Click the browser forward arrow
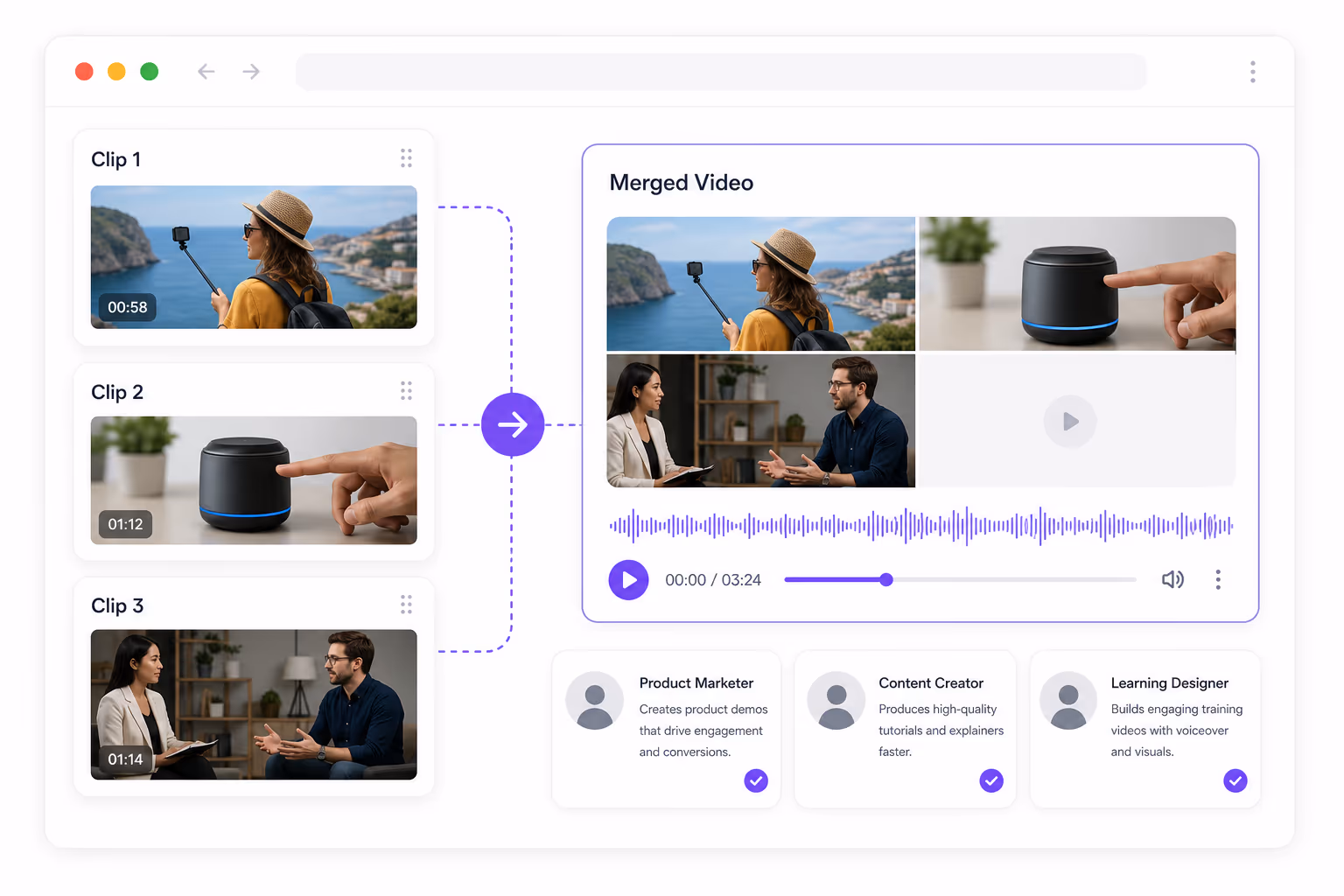The height and width of the screenshot is (896, 1344). click(251, 72)
